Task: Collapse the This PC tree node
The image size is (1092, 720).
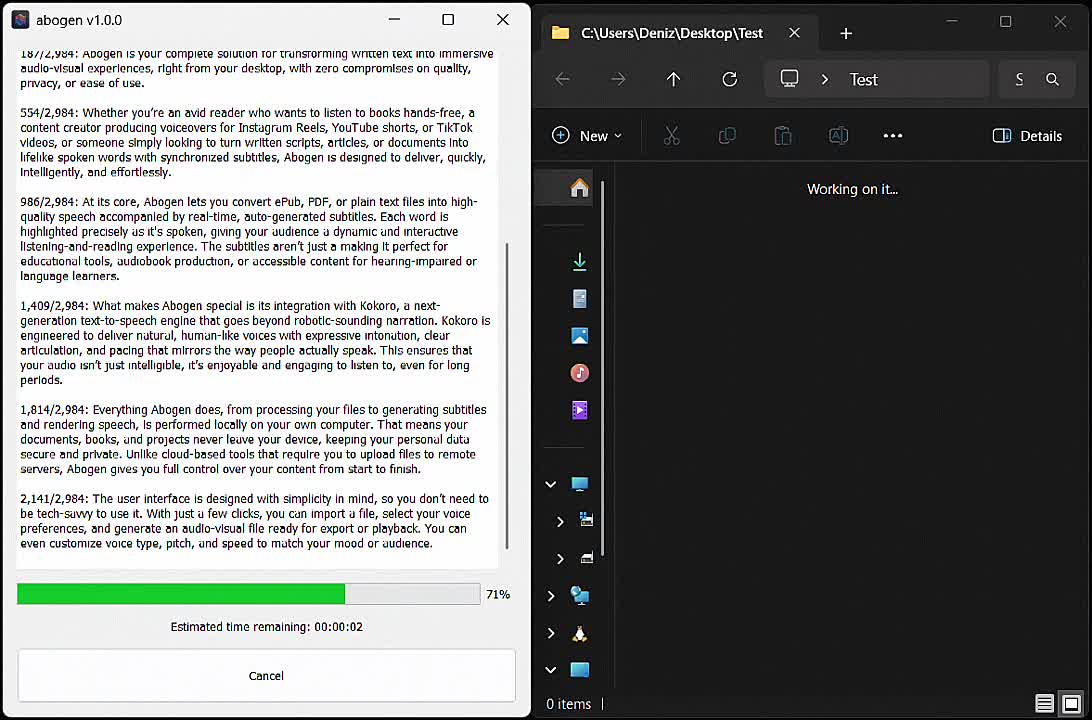Action: point(551,484)
